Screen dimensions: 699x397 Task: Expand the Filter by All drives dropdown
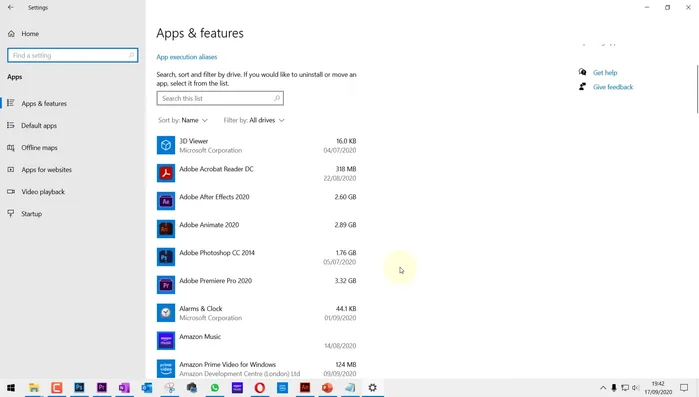tap(254, 120)
